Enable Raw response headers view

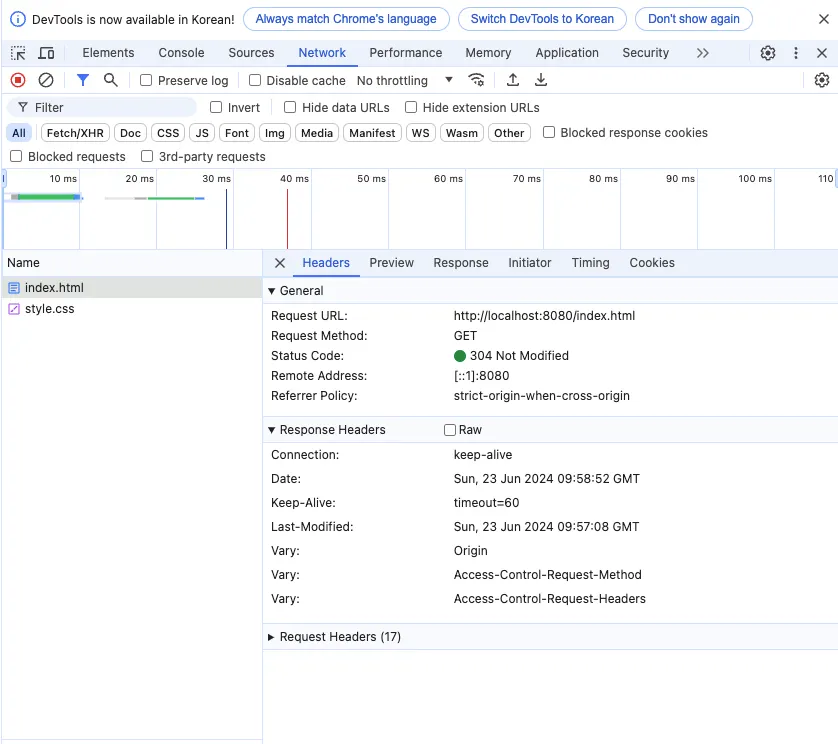[x=450, y=430]
